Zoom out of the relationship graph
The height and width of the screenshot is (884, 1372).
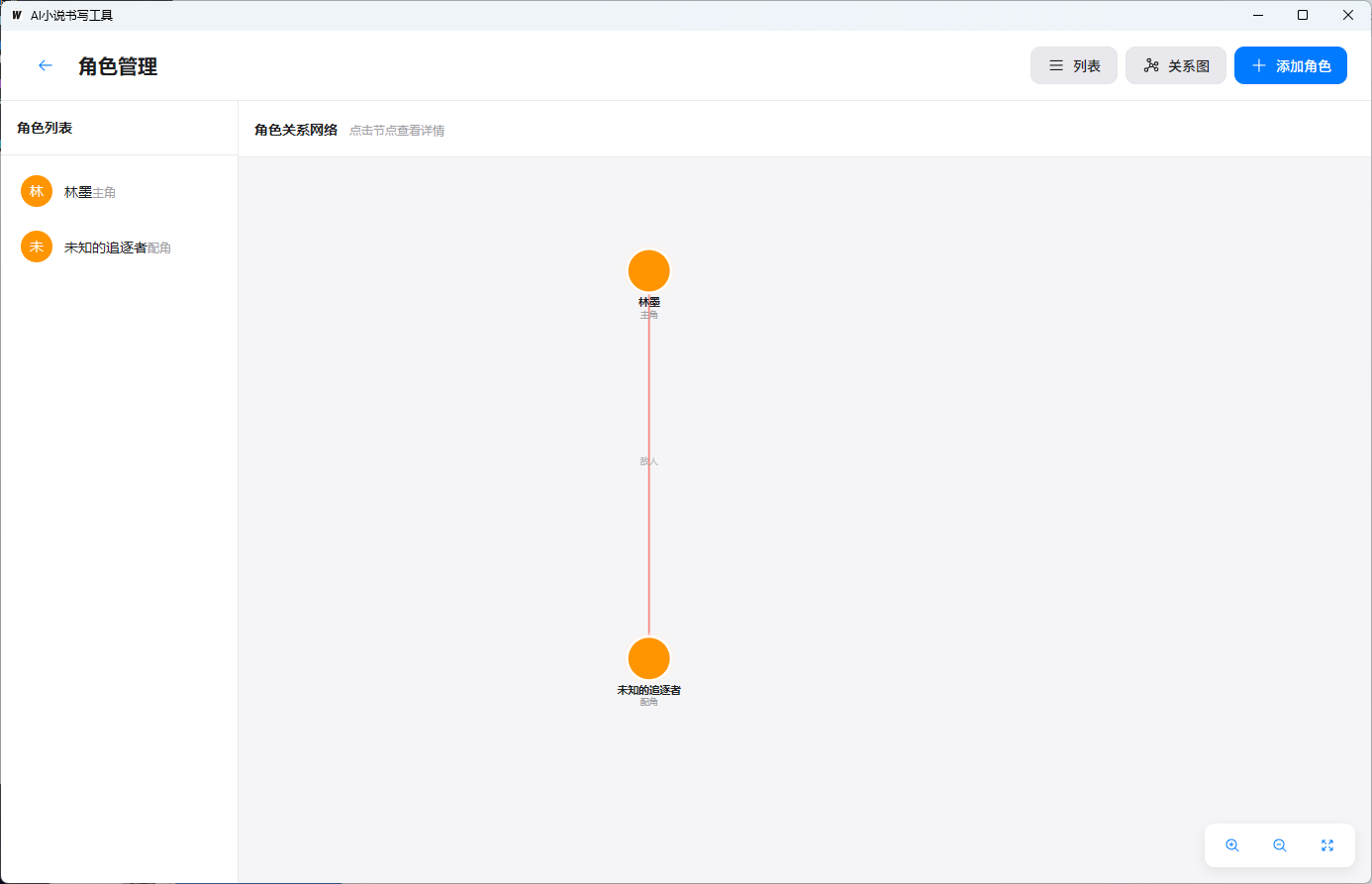(1279, 845)
